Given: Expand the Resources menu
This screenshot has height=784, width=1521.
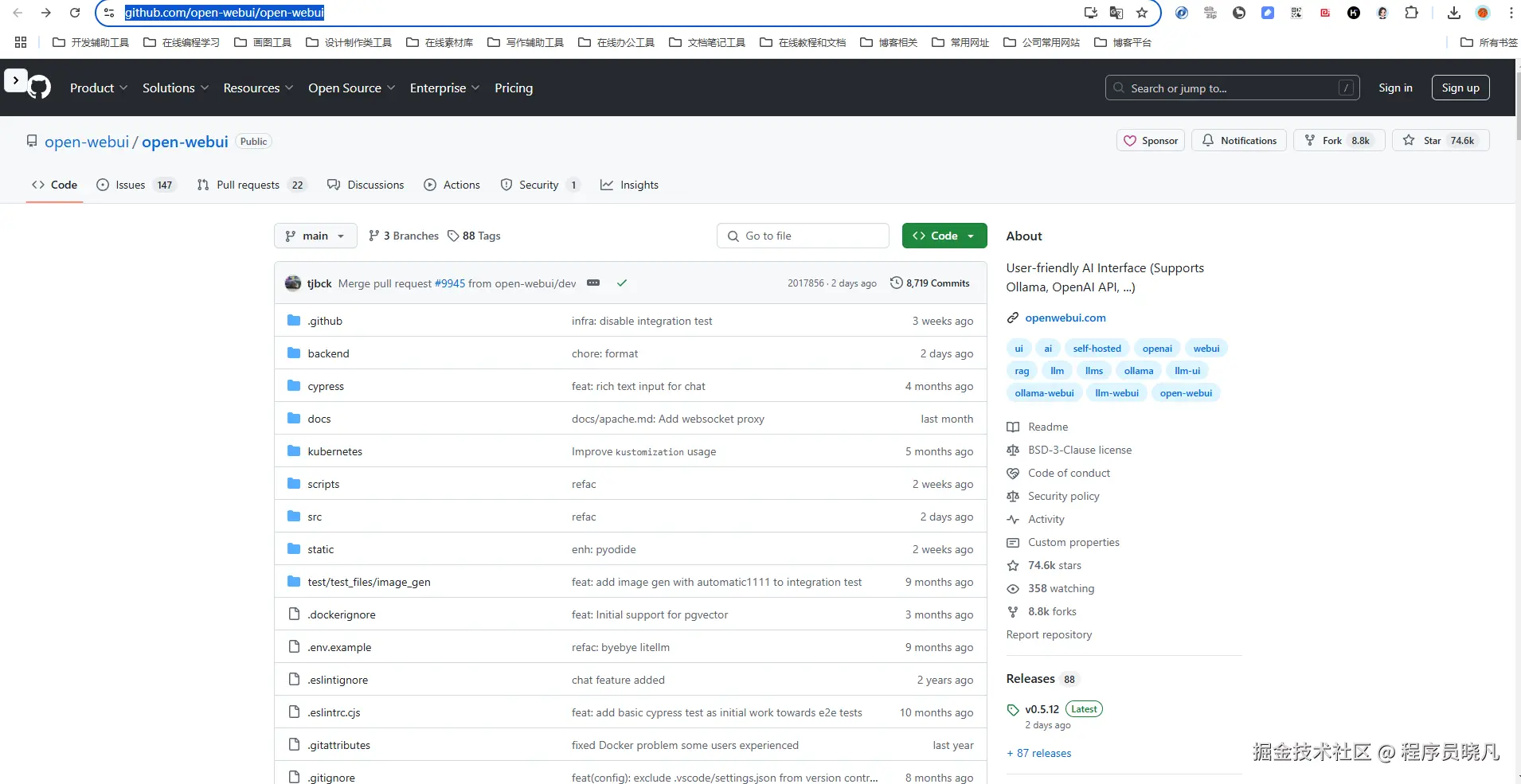Looking at the screenshot, I should 258,88.
